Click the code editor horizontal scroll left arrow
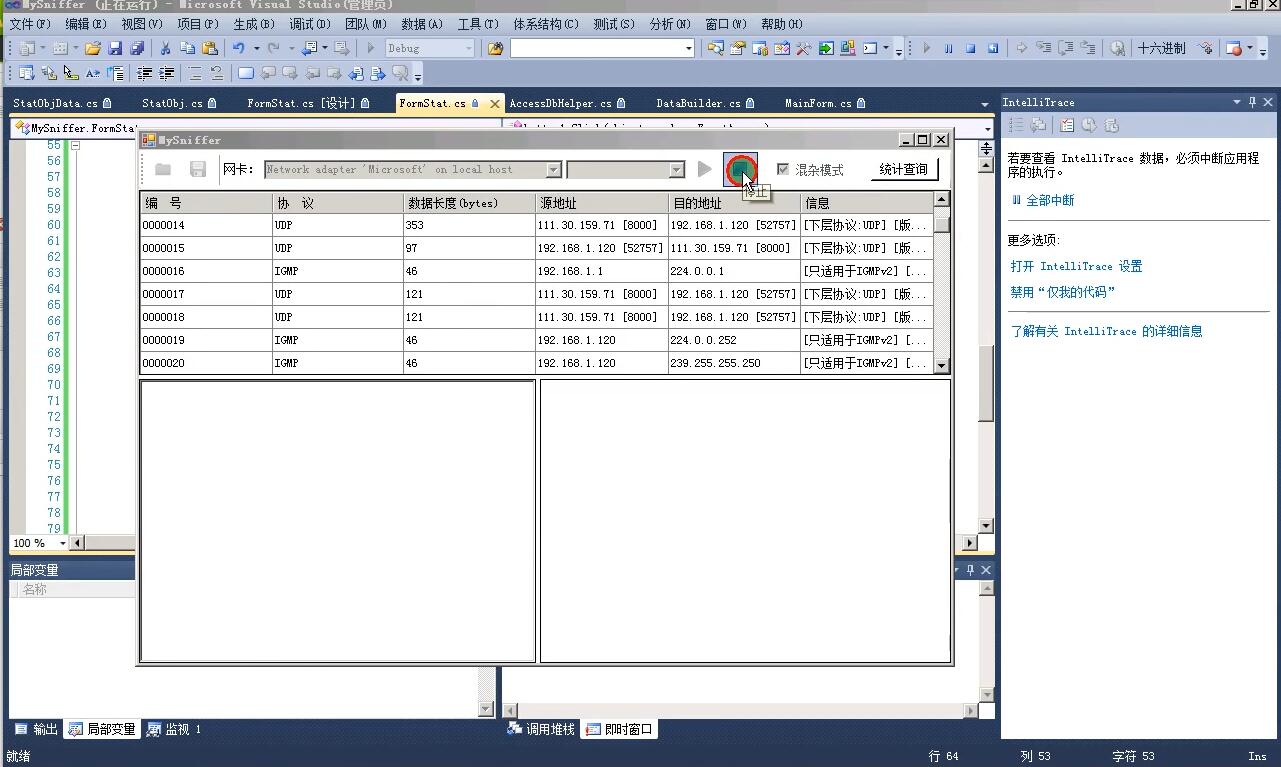 point(77,543)
